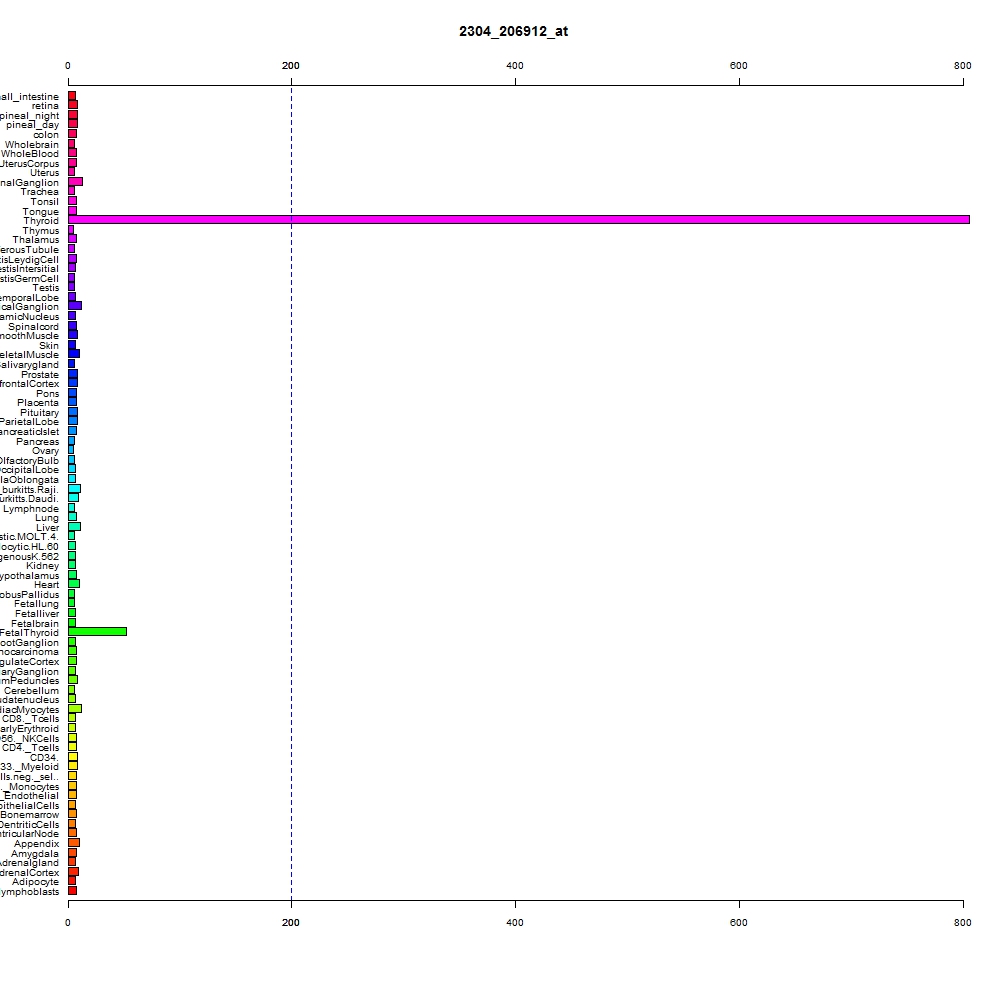Viewport: 1000px width, 1000px height.
Task: Click the top axis 800 tick label
Action: tap(962, 66)
